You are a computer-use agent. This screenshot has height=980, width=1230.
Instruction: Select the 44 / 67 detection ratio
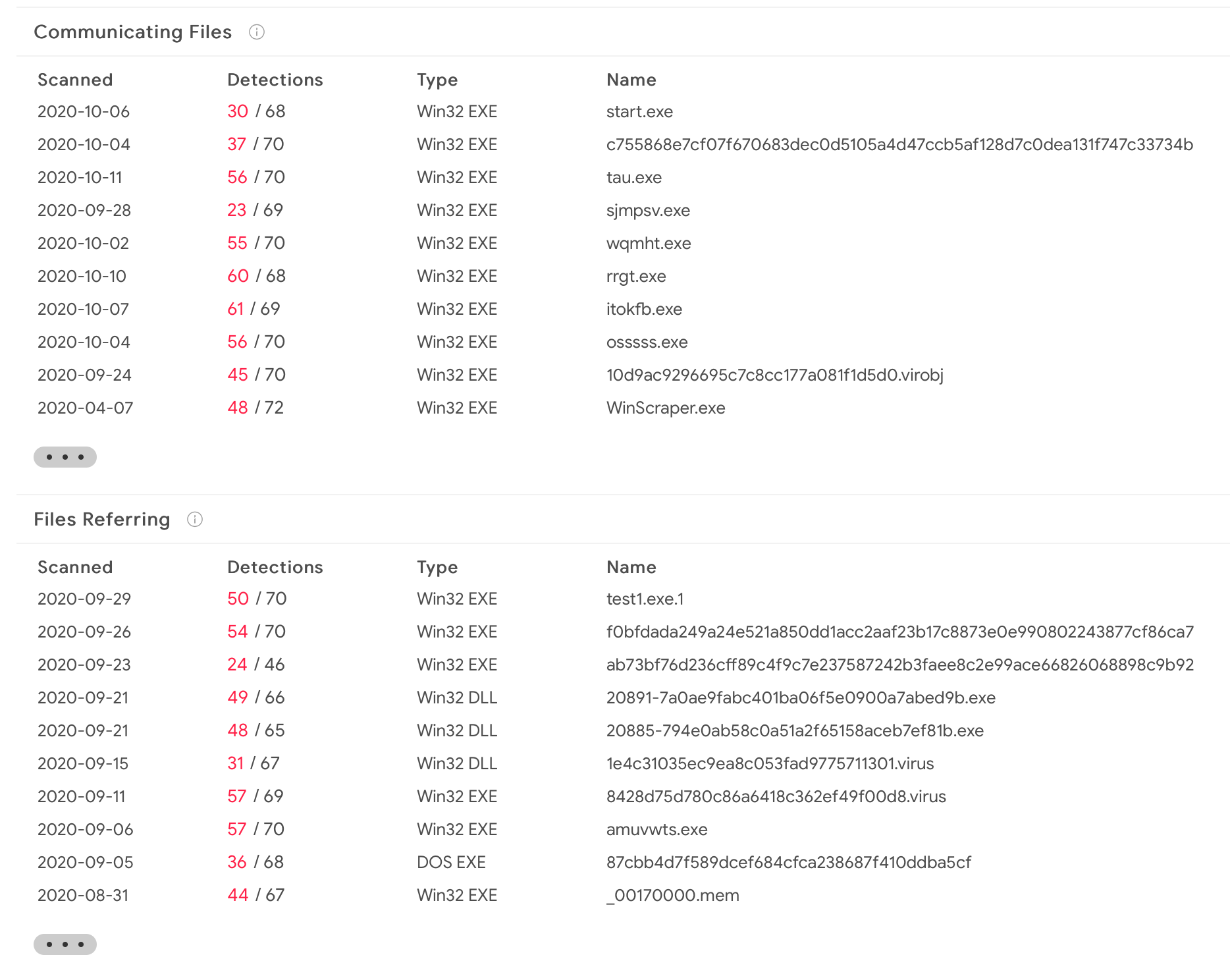click(x=255, y=895)
